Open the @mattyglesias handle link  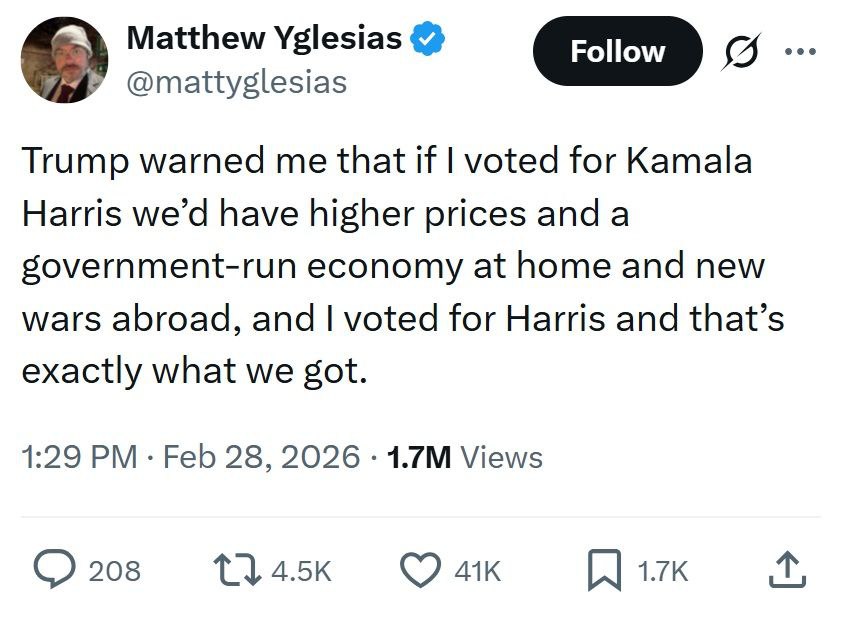[x=236, y=81]
